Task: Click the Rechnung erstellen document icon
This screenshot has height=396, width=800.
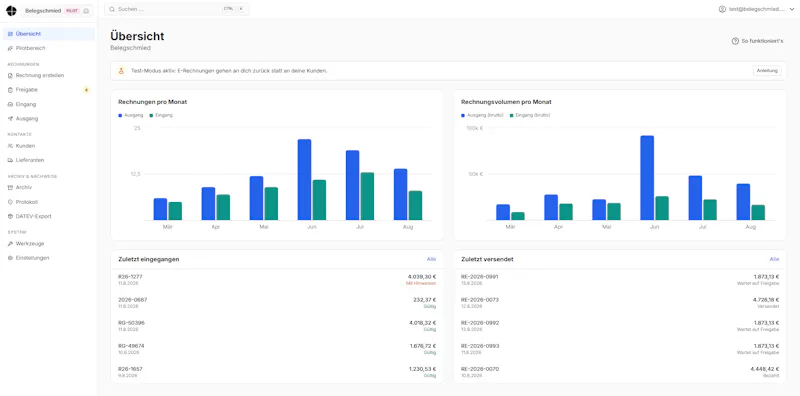Action: pyautogui.click(x=11, y=76)
